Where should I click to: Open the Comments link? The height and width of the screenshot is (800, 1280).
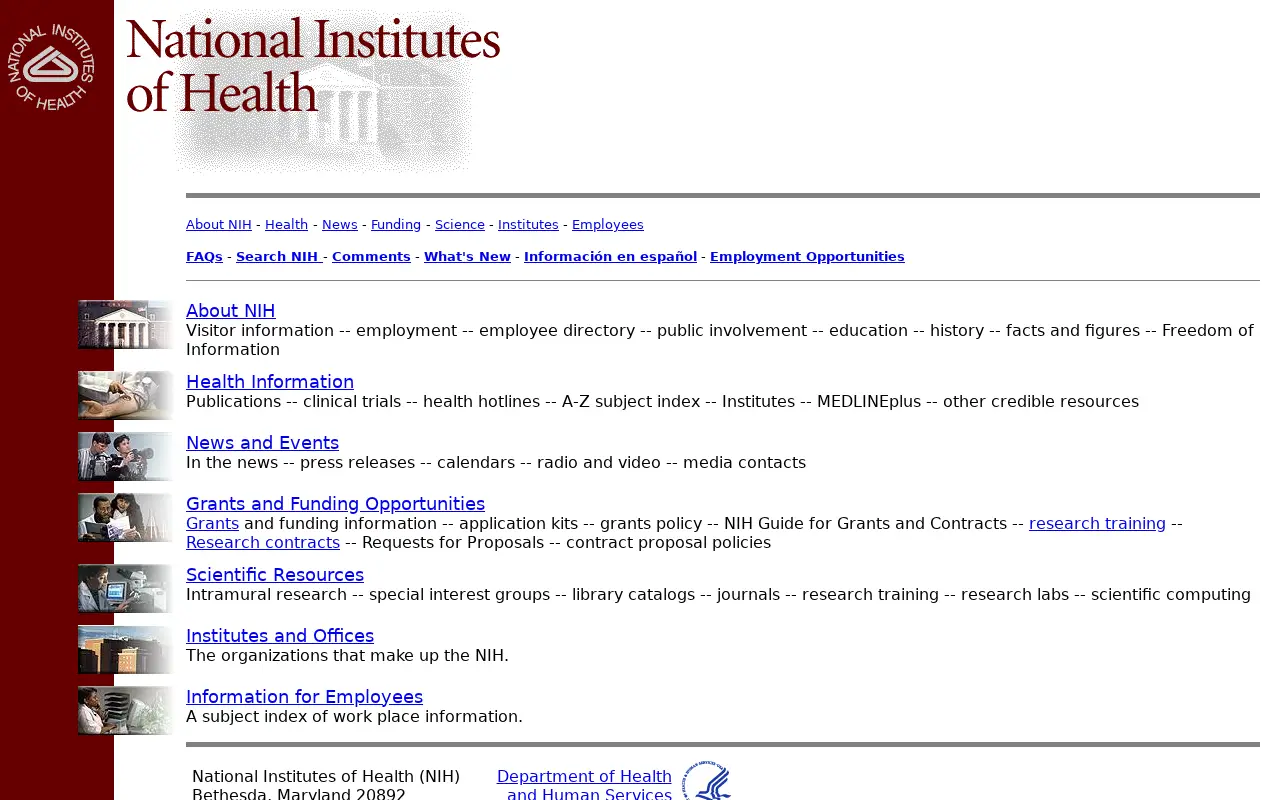click(371, 257)
